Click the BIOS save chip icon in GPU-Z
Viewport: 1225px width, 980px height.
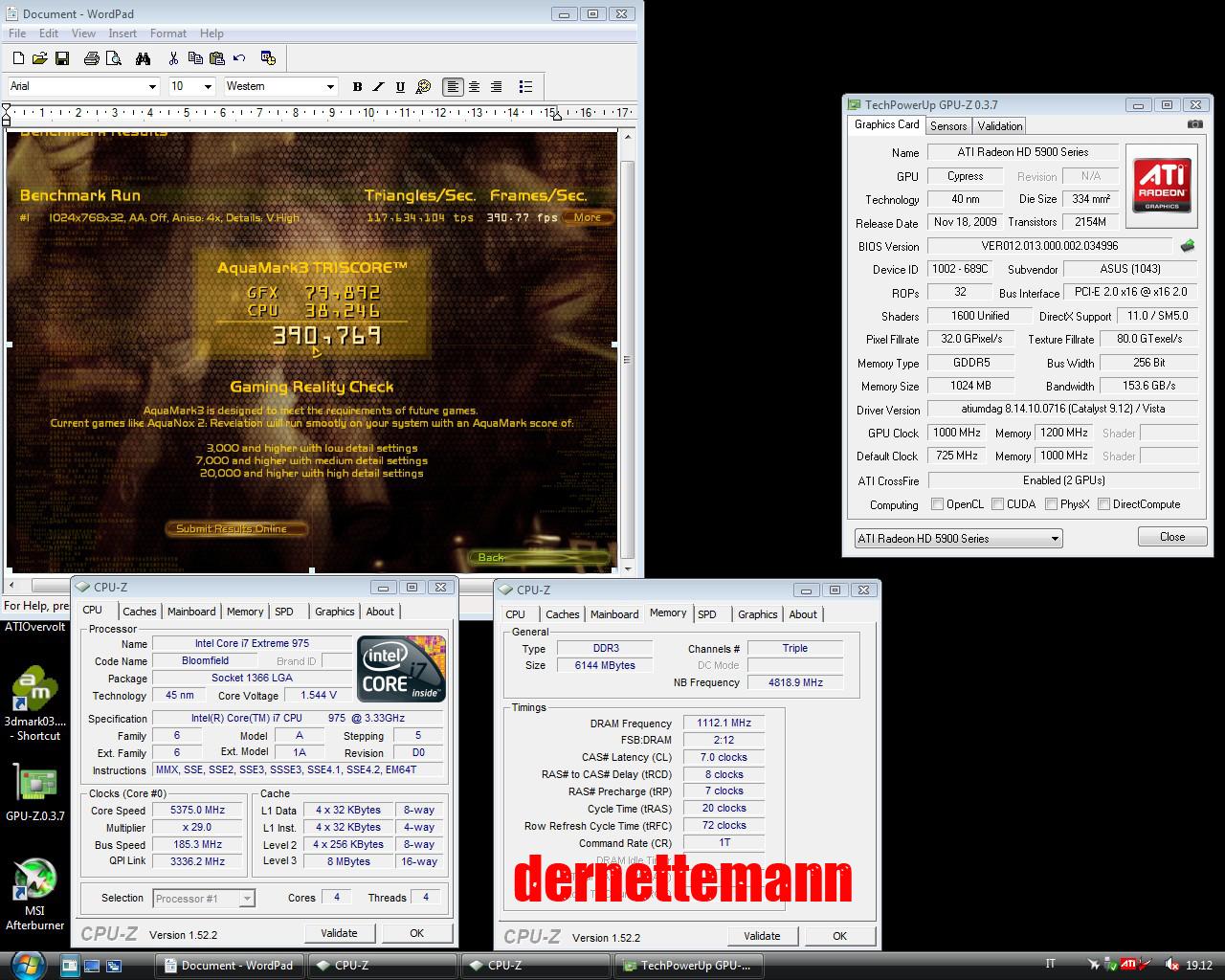click(1188, 246)
